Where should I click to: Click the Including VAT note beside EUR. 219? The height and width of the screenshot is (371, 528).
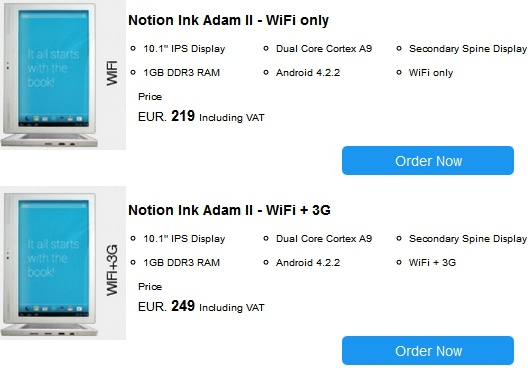232,118
